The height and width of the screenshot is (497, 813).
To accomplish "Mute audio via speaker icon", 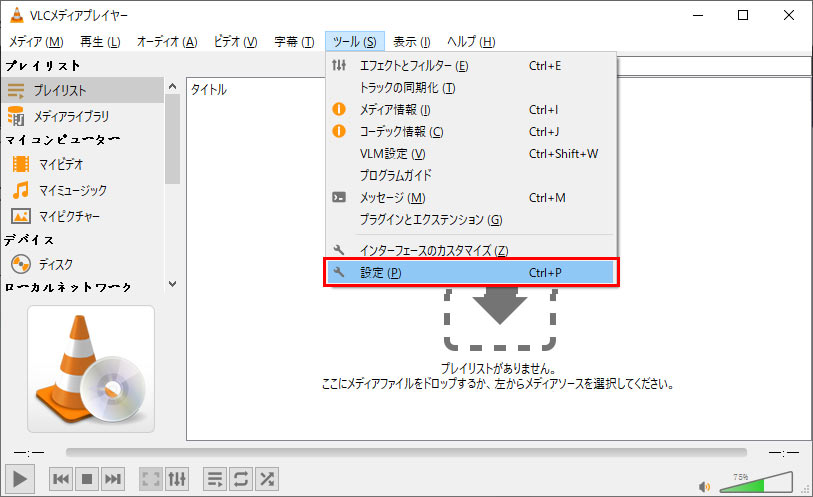I will point(705,486).
